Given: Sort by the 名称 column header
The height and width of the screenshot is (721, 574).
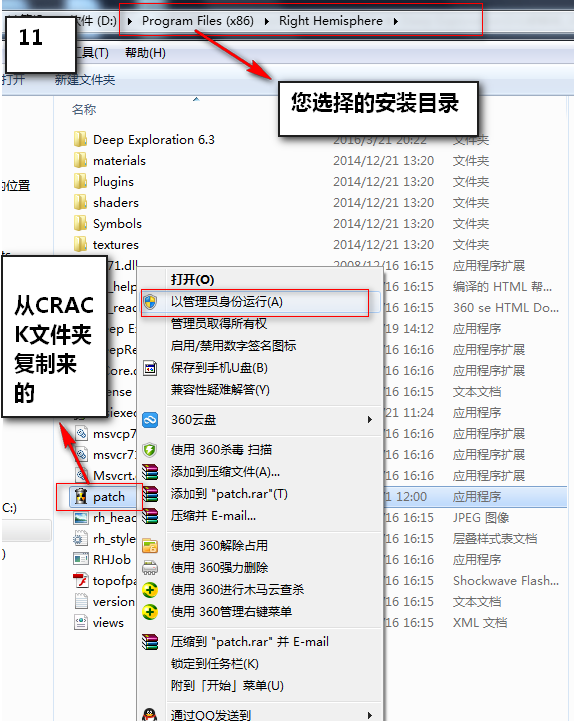Looking at the screenshot, I should click(x=84, y=109).
